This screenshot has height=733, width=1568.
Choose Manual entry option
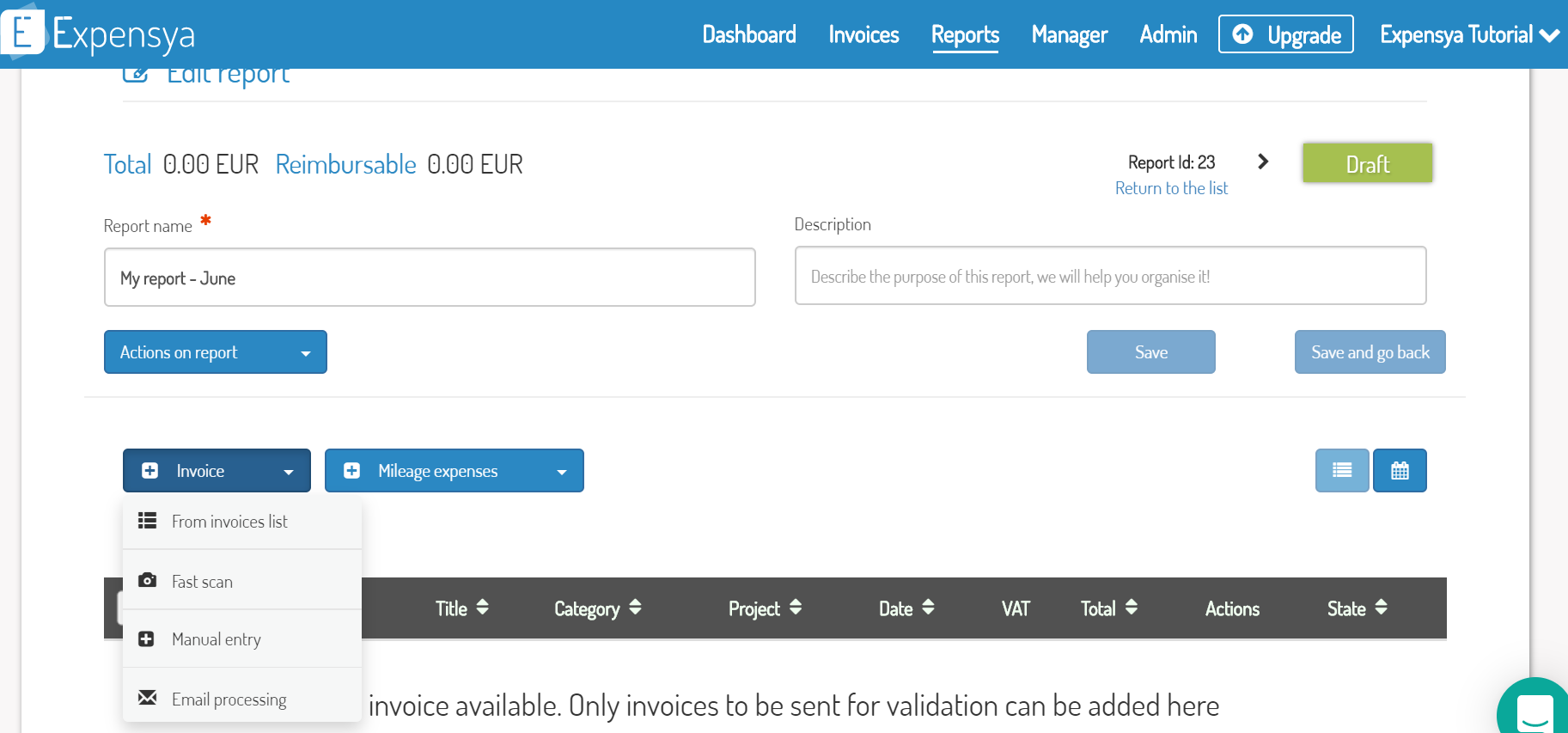242,639
